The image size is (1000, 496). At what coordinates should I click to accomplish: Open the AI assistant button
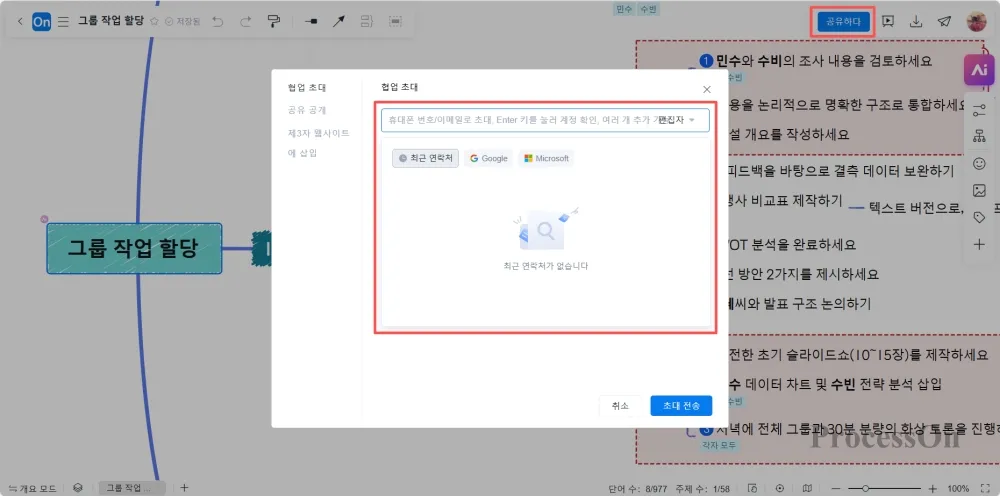point(978,70)
